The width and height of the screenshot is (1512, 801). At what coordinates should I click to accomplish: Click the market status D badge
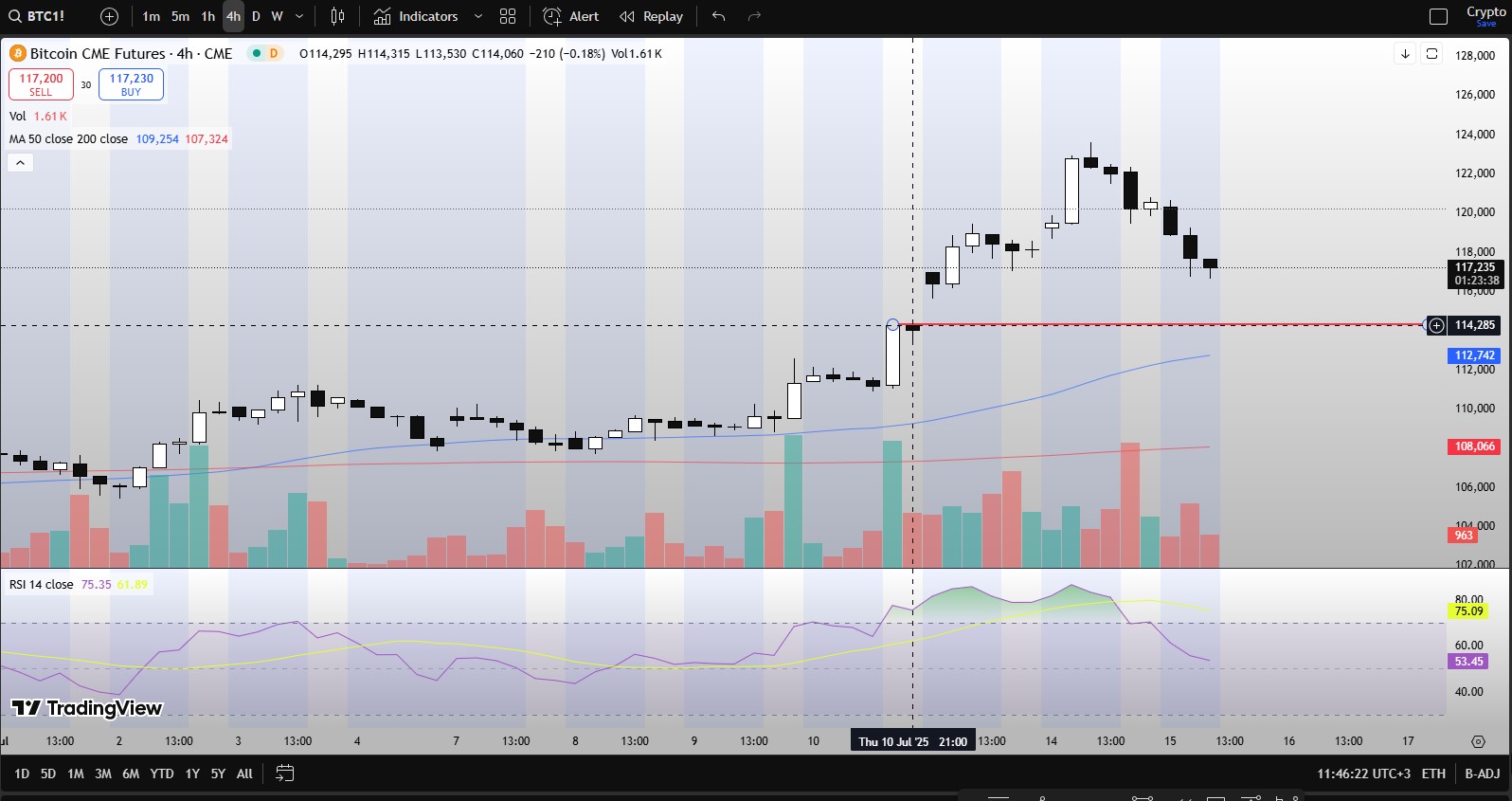tap(274, 53)
